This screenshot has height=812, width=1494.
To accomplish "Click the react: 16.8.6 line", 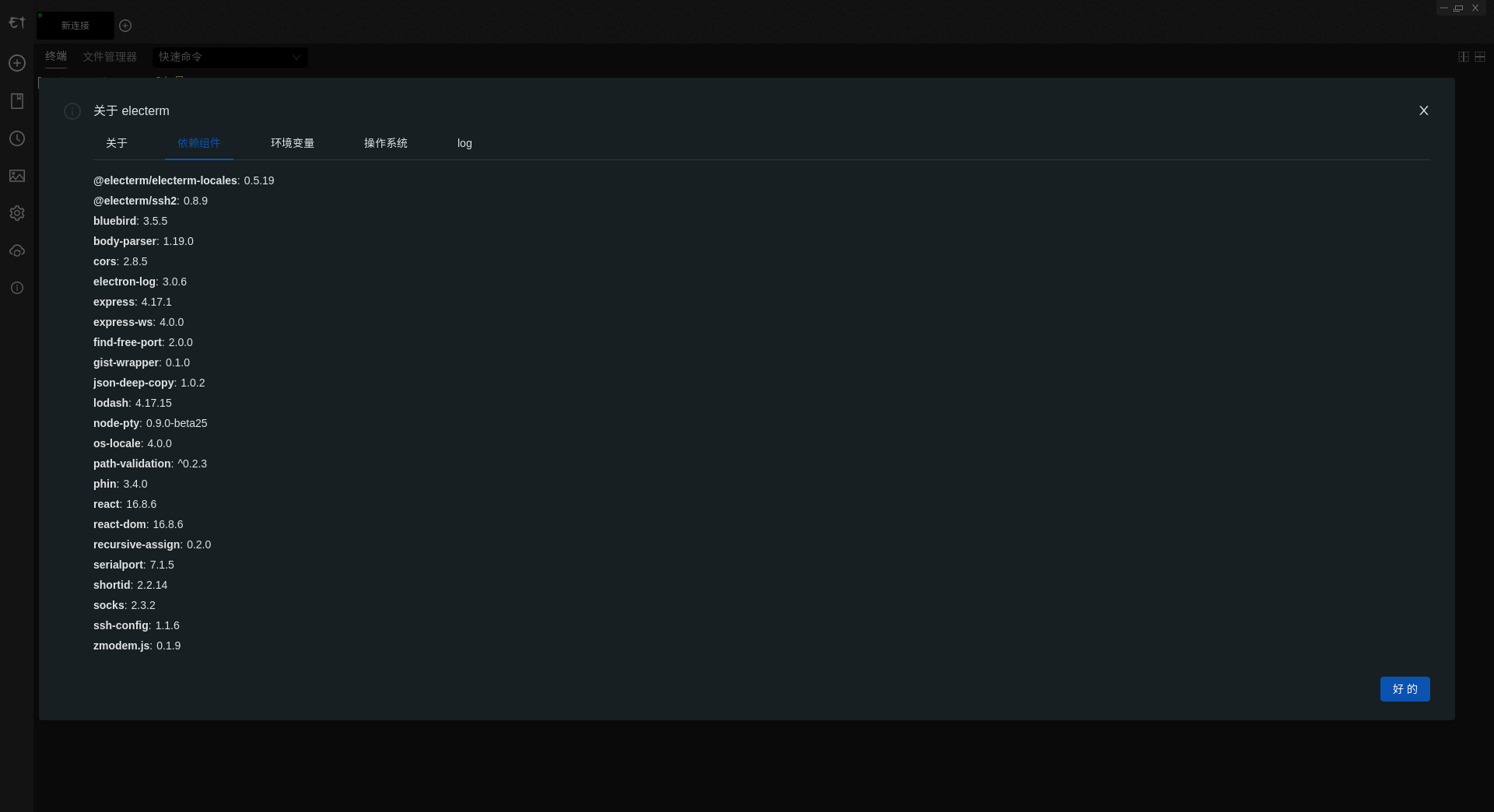I will point(124,504).
